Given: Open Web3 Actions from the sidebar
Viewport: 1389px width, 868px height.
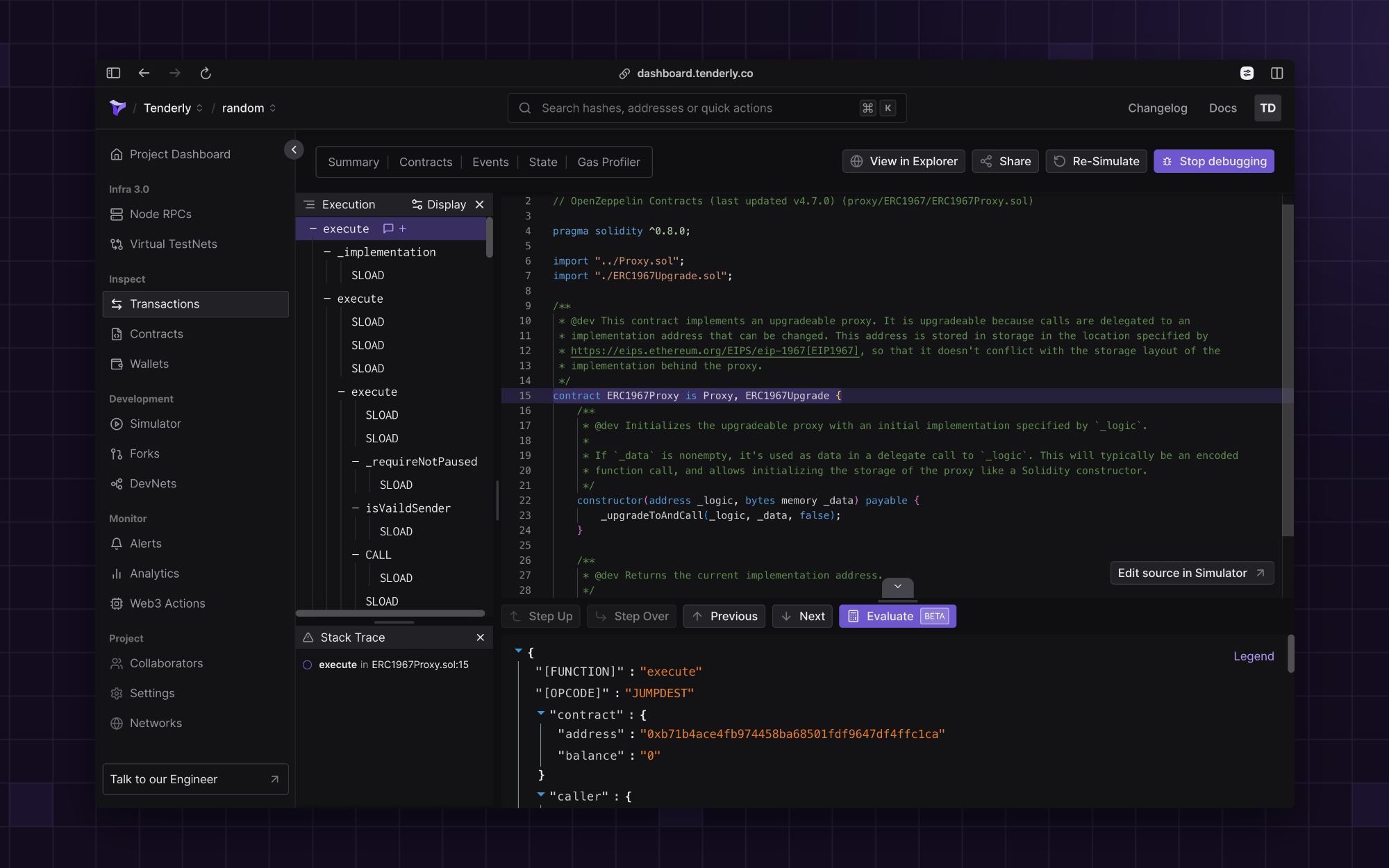Looking at the screenshot, I should (x=167, y=603).
